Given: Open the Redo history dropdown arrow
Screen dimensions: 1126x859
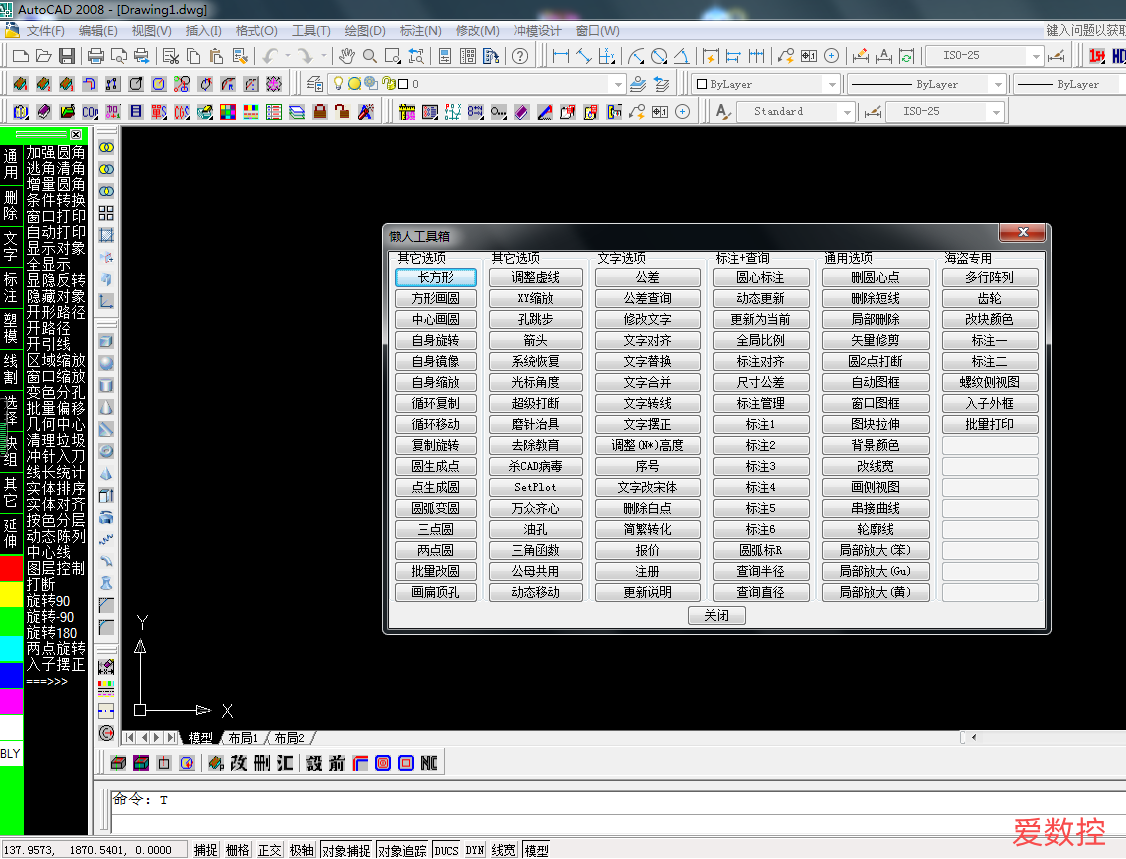Looking at the screenshot, I should coord(323,56).
